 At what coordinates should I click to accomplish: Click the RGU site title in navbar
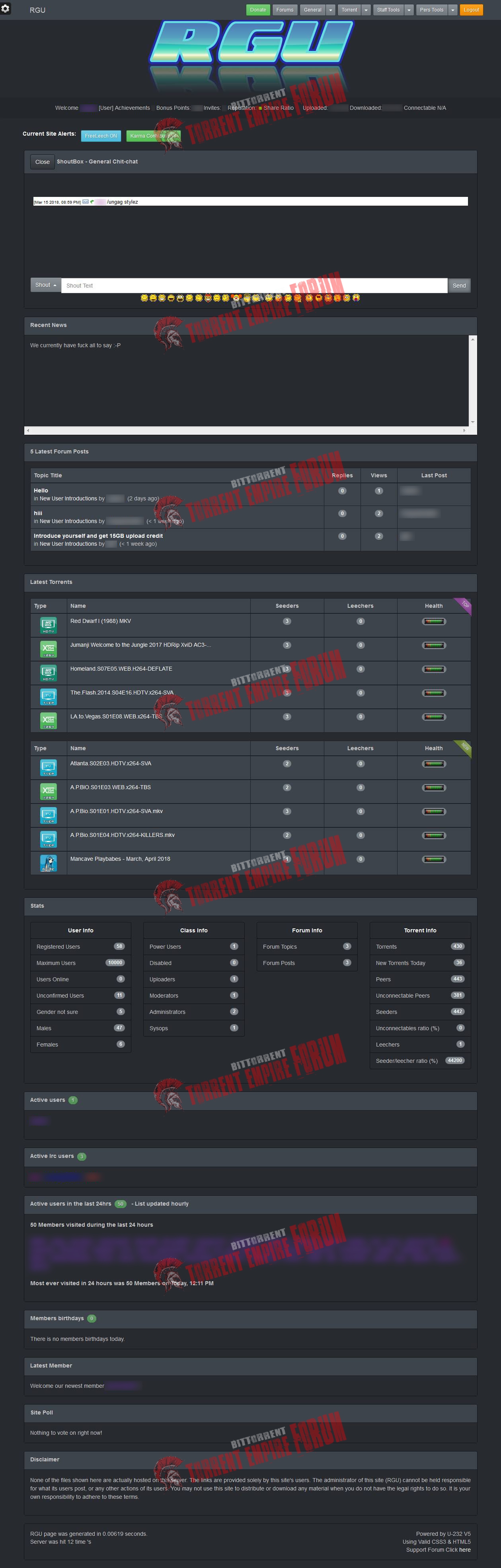click(x=37, y=10)
